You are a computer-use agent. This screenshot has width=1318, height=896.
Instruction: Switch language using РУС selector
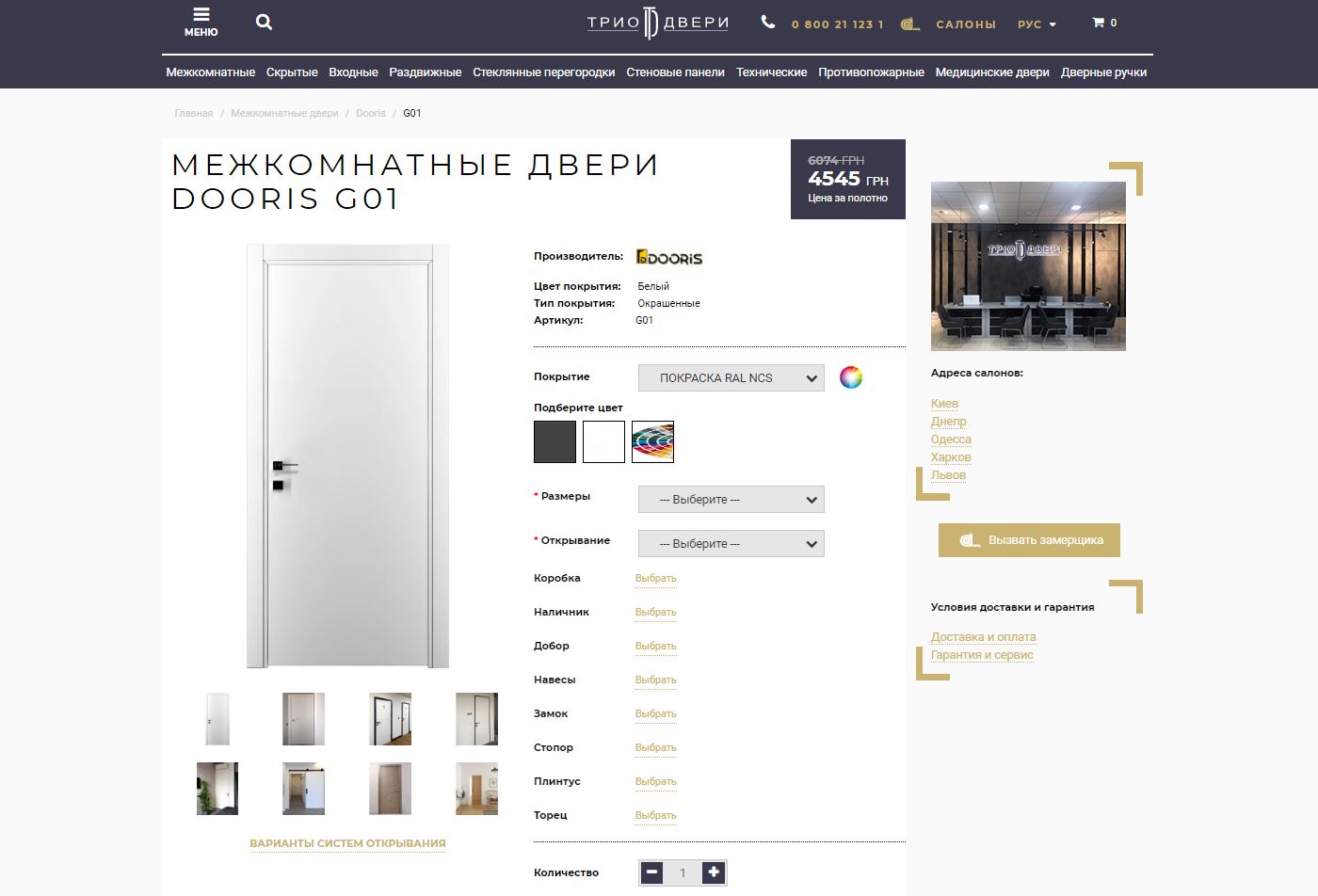tap(1037, 24)
